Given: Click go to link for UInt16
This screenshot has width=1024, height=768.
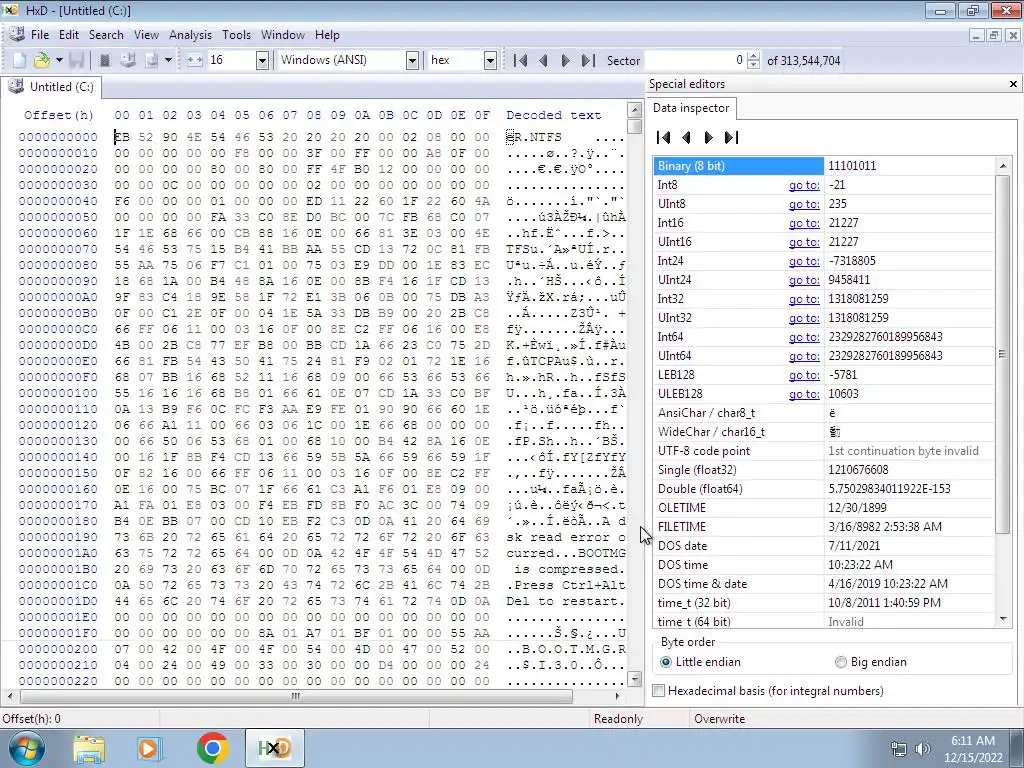Looking at the screenshot, I should pos(804,242).
